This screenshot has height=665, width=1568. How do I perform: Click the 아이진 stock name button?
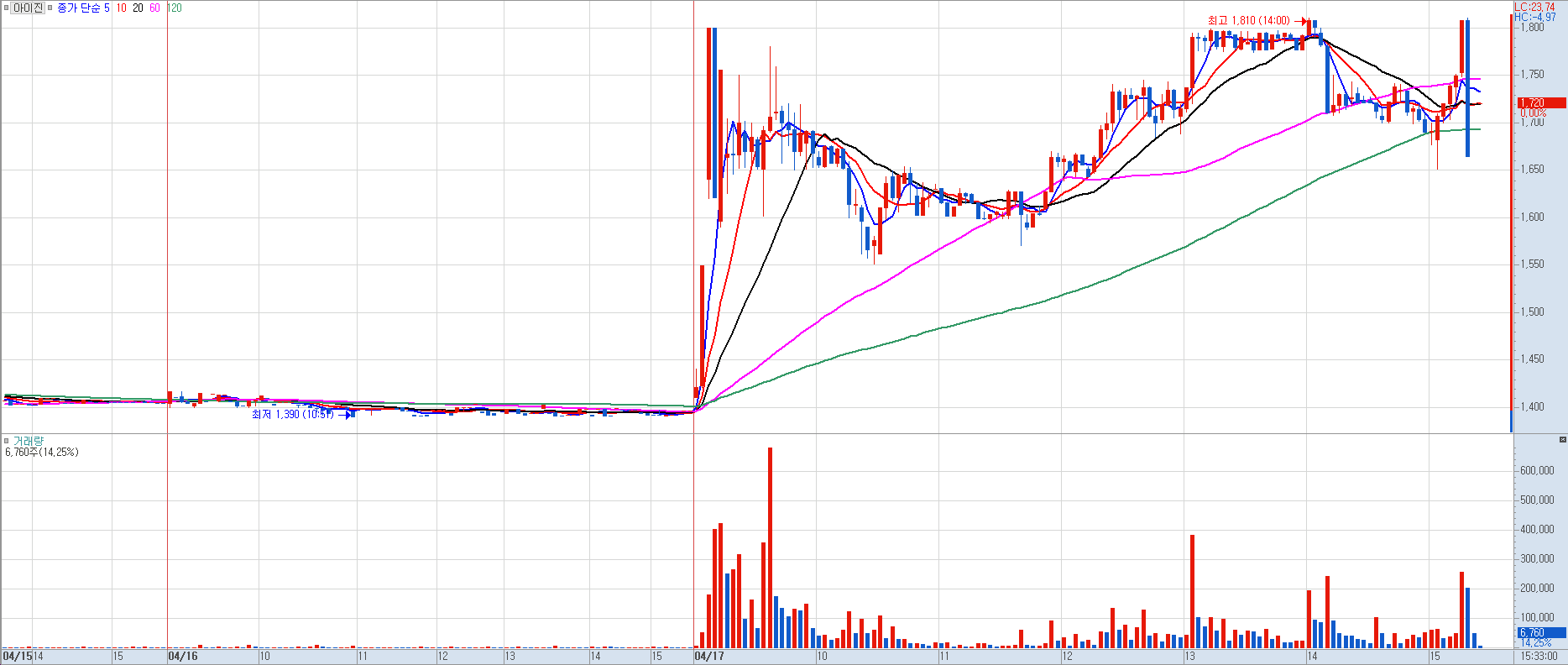pyautogui.click(x=28, y=8)
